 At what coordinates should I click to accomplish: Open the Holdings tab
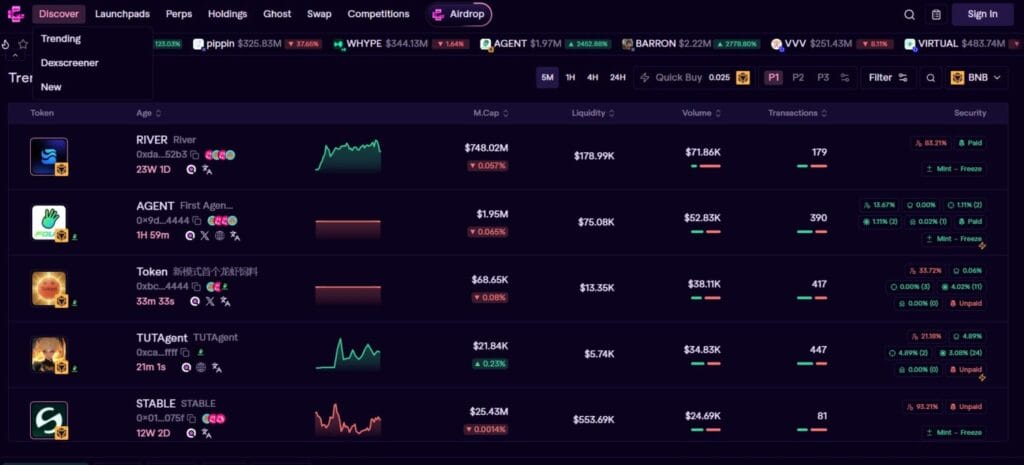click(x=227, y=14)
